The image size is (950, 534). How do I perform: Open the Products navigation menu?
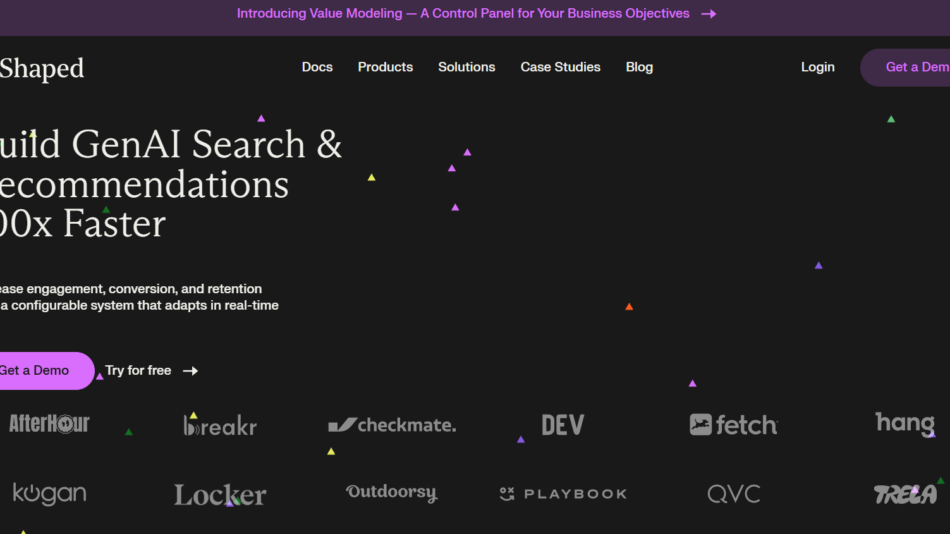[385, 67]
